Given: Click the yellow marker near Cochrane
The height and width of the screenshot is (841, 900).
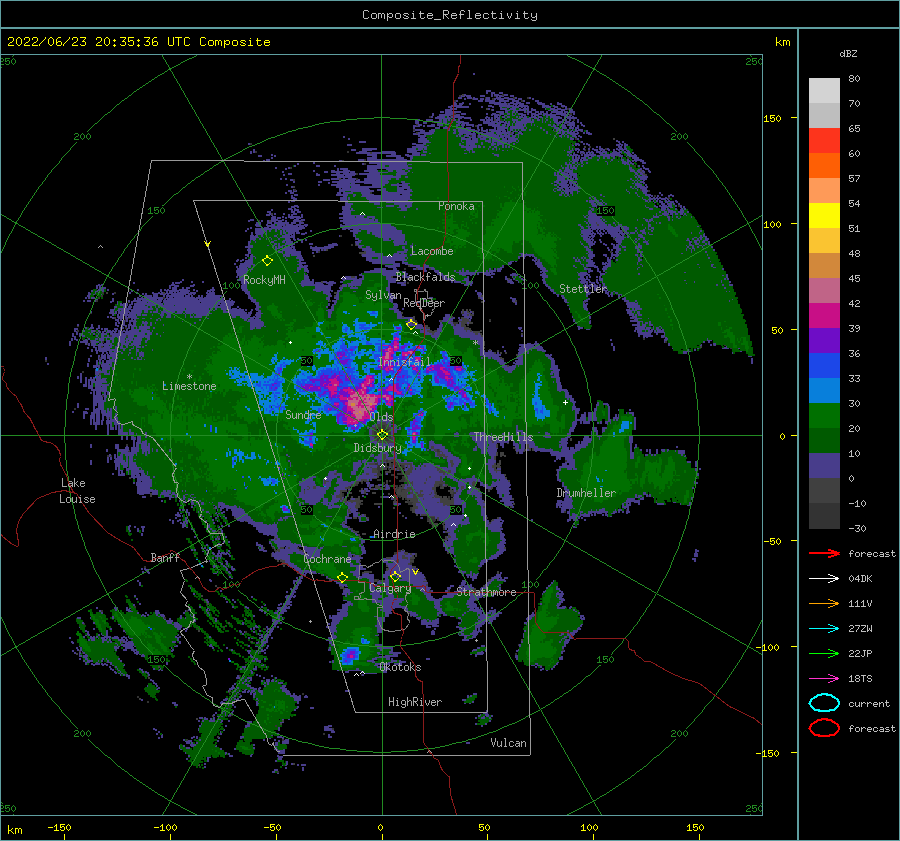Looking at the screenshot, I should tap(342, 577).
